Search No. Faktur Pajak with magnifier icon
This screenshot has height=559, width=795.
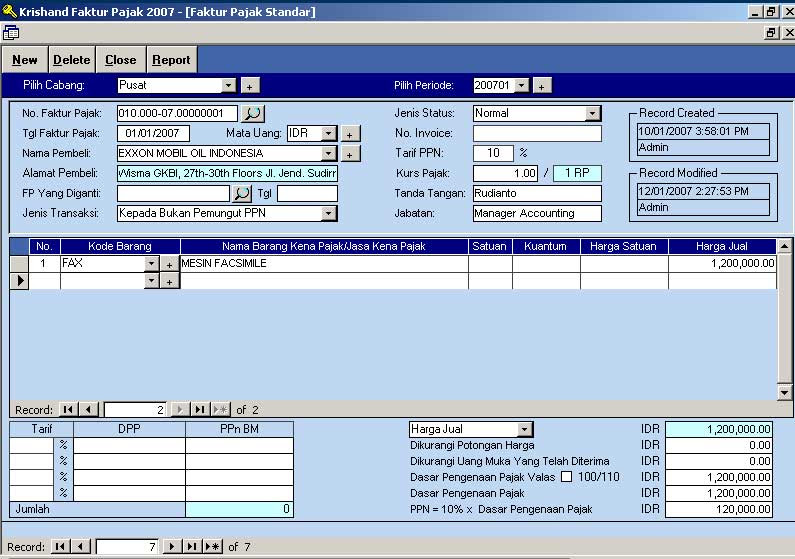252,114
